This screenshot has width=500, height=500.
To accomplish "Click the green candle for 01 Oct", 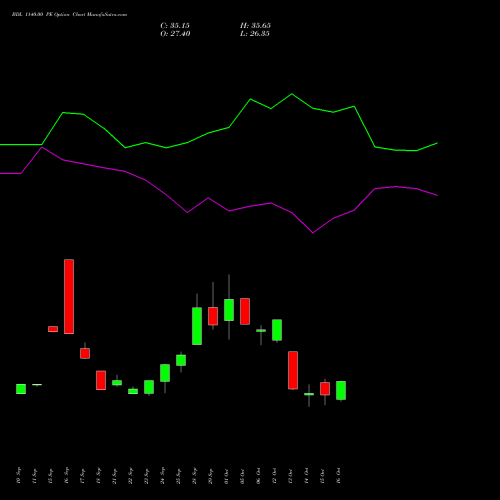I will [229, 310].
